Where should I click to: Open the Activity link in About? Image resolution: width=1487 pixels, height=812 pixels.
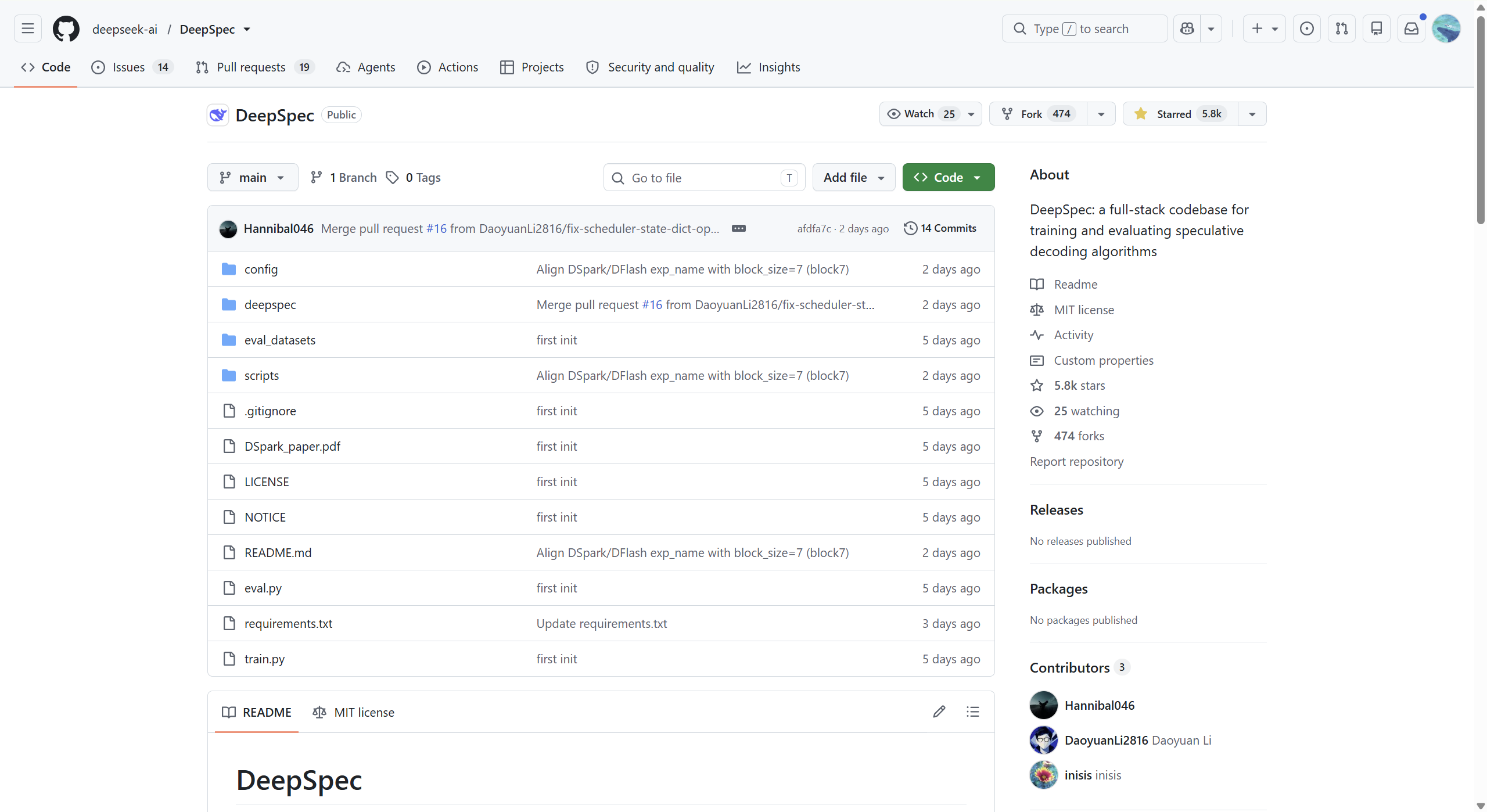coord(1073,335)
